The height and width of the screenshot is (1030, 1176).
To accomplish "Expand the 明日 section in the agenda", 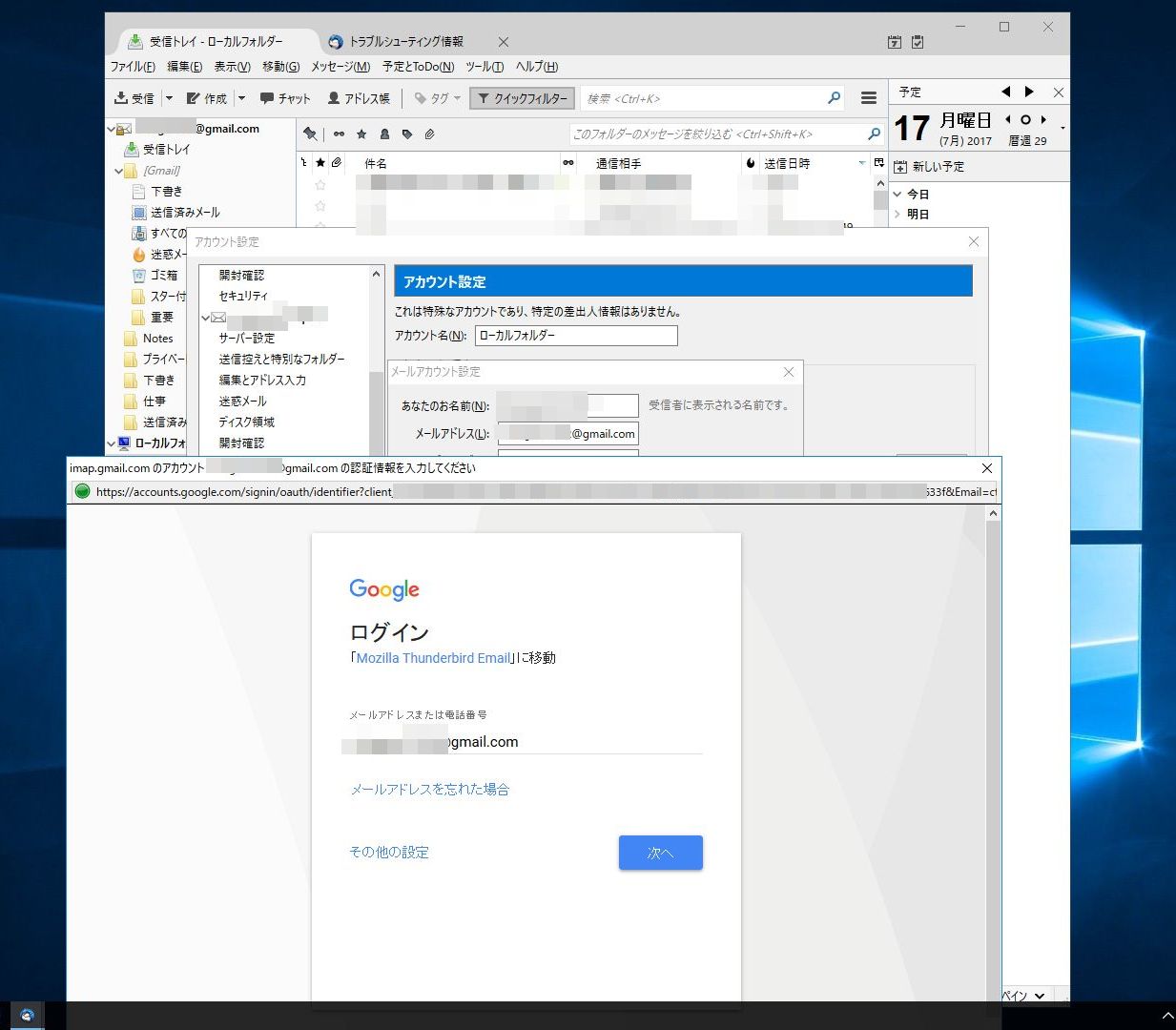I will 897,215.
